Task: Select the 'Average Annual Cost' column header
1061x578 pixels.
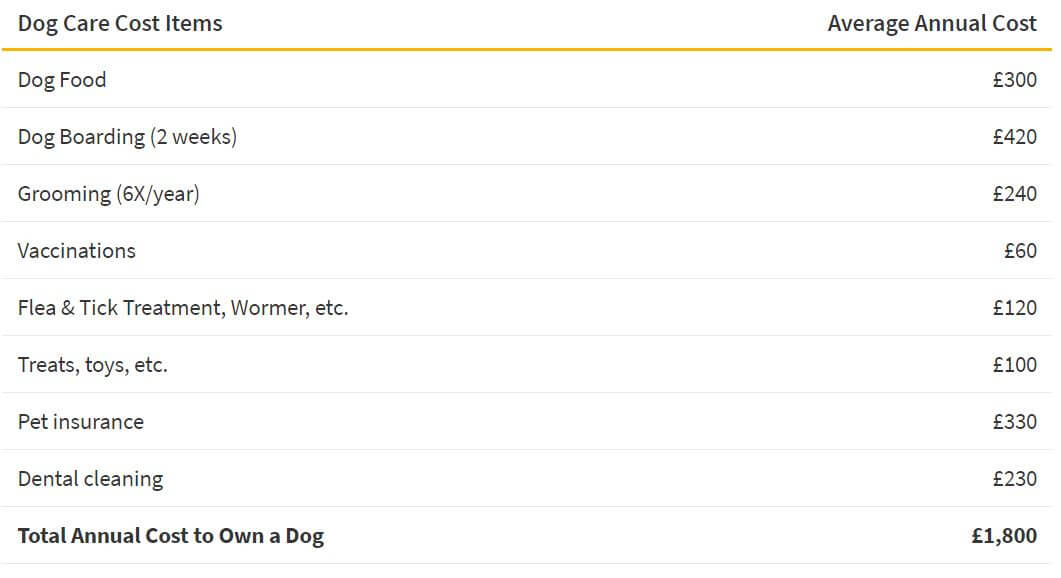Action: click(932, 24)
